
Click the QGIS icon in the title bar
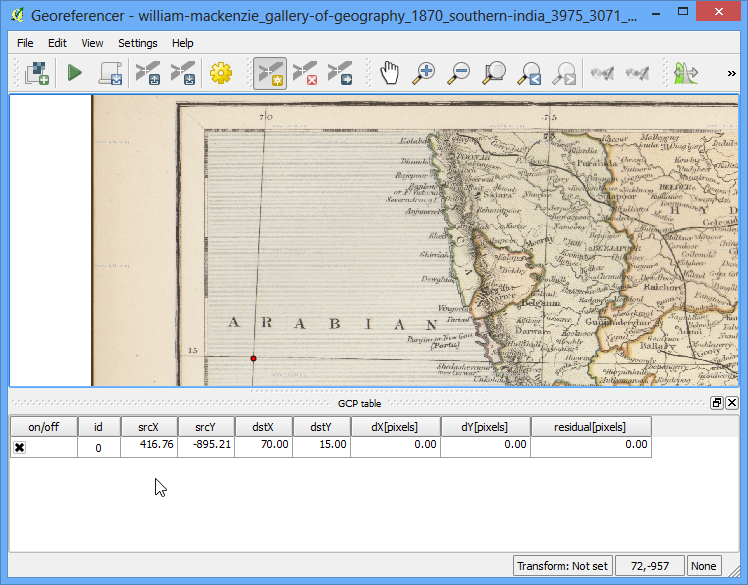click(x=17, y=15)
